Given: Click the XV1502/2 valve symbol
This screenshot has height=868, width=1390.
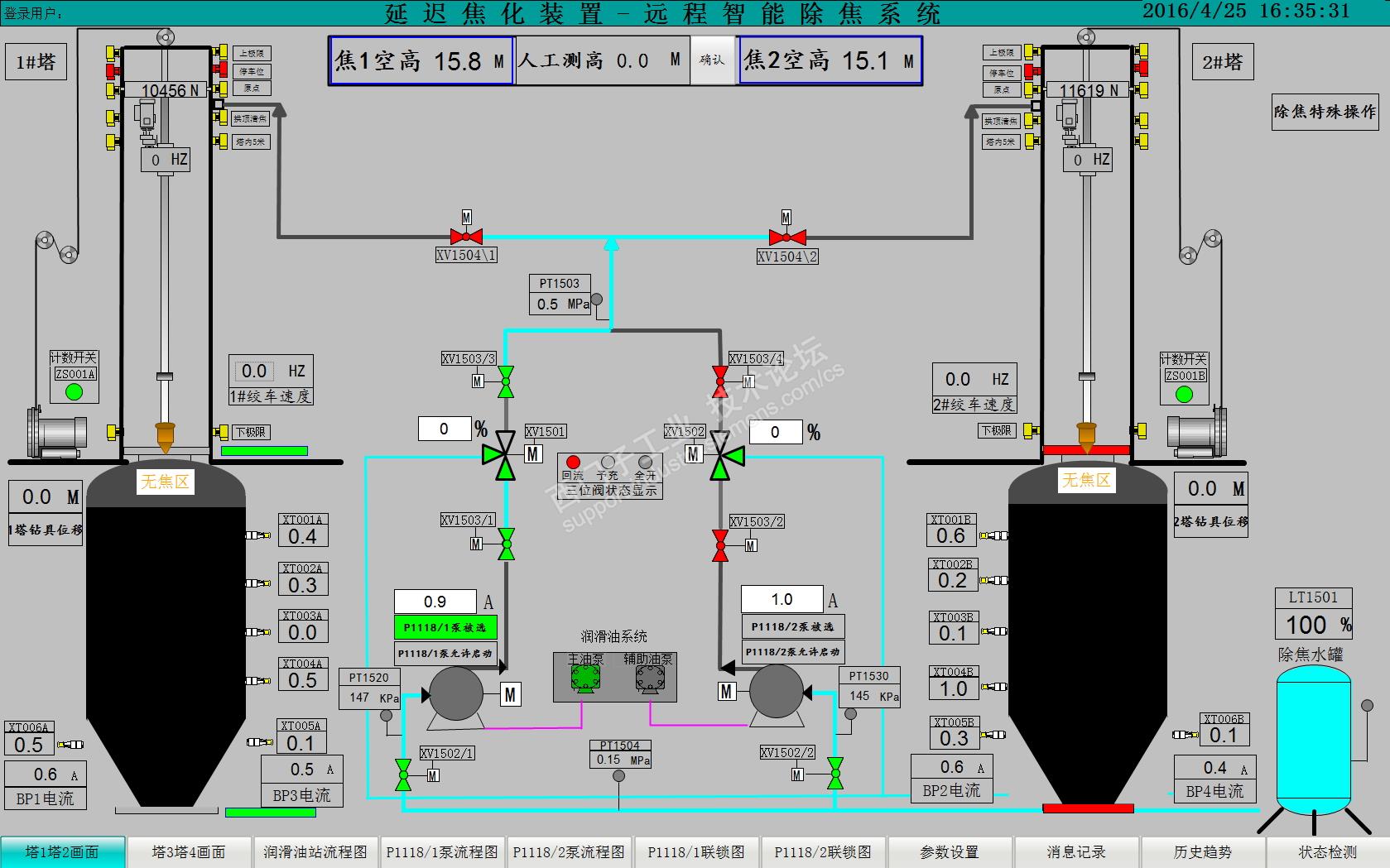Looking at the screenshot, I should 835,774.
